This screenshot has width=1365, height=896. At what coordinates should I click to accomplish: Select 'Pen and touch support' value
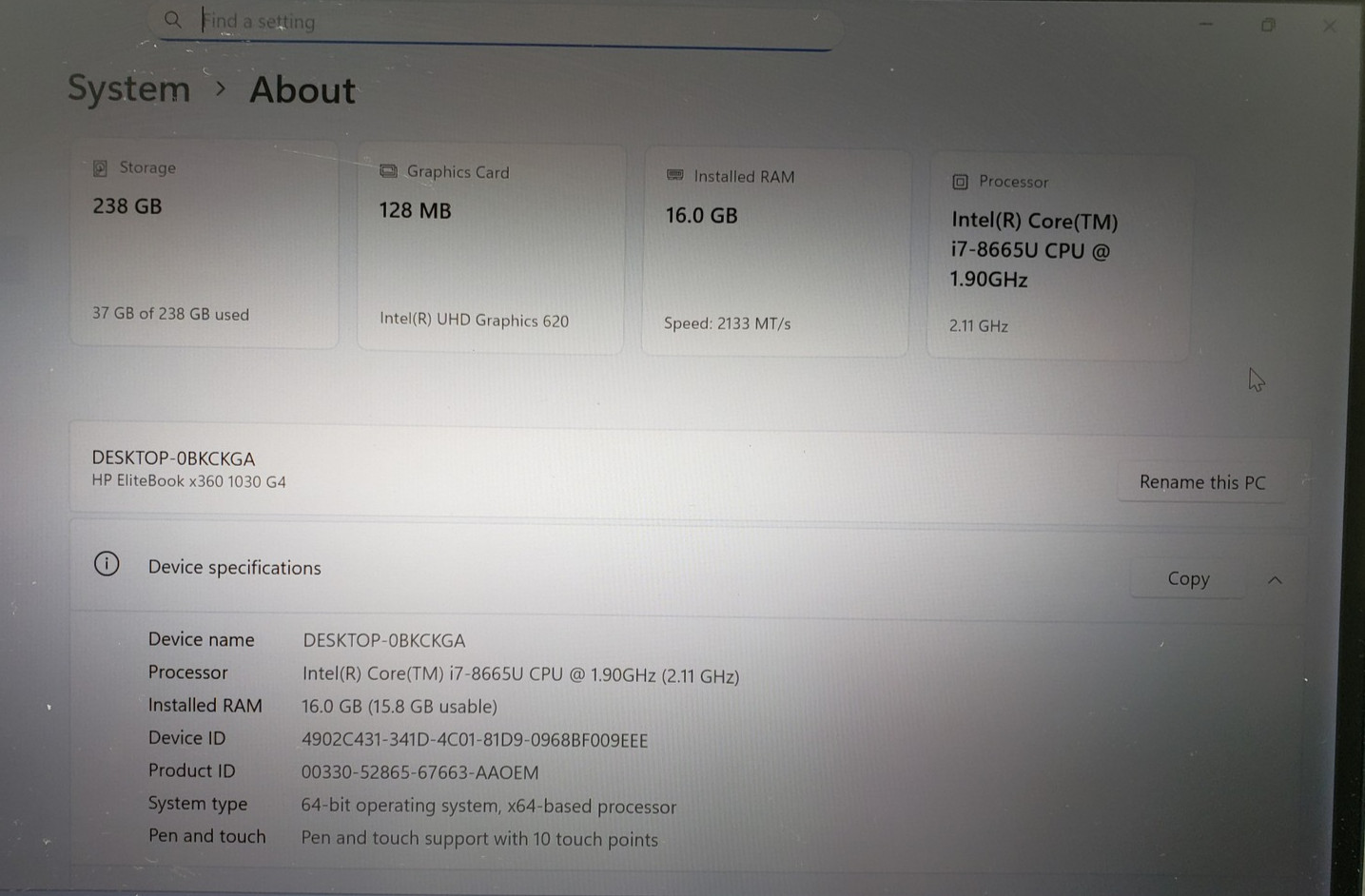(479, 839)
